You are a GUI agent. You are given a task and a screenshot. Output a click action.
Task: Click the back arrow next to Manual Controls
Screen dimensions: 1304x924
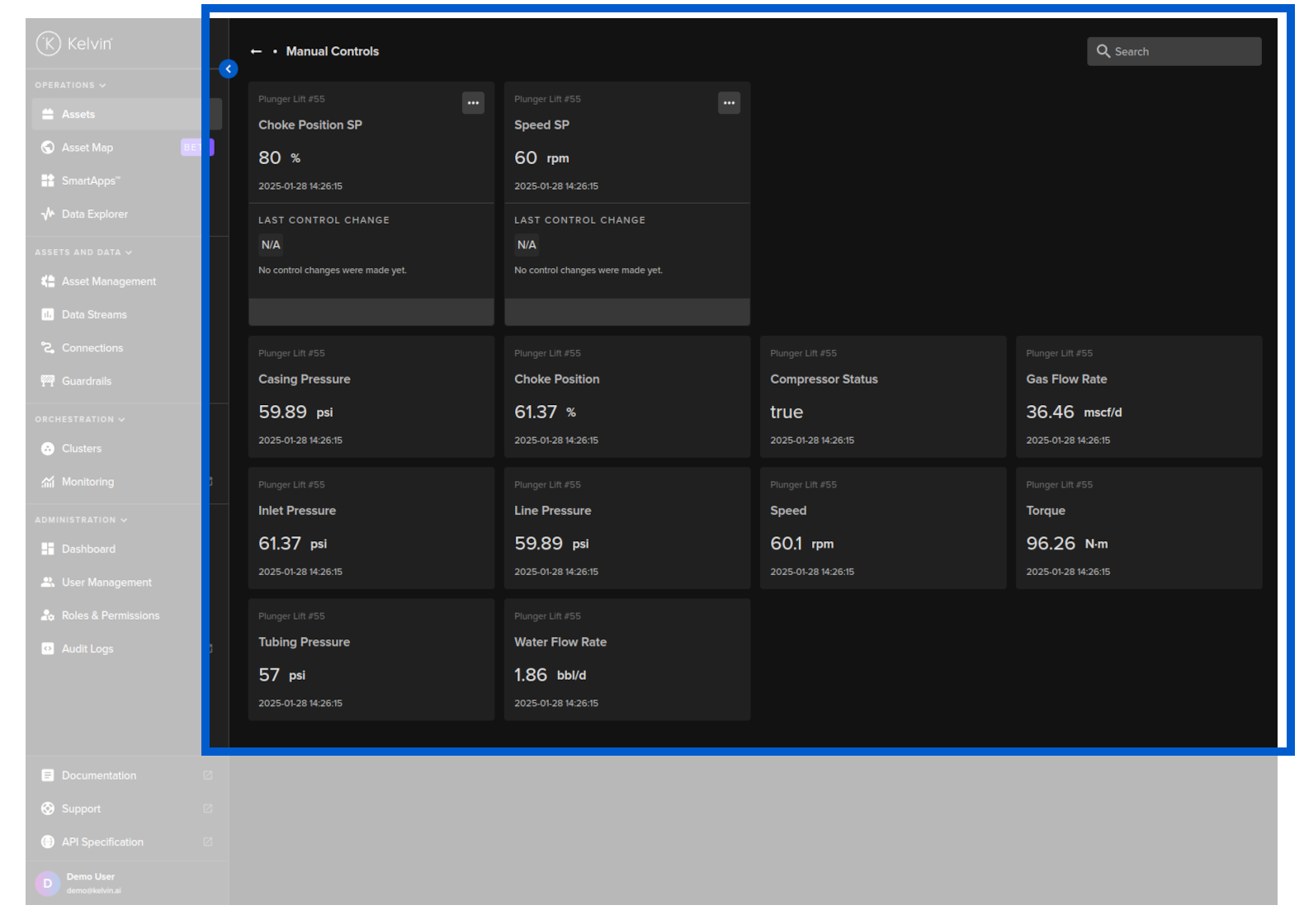tap(256, 51)
